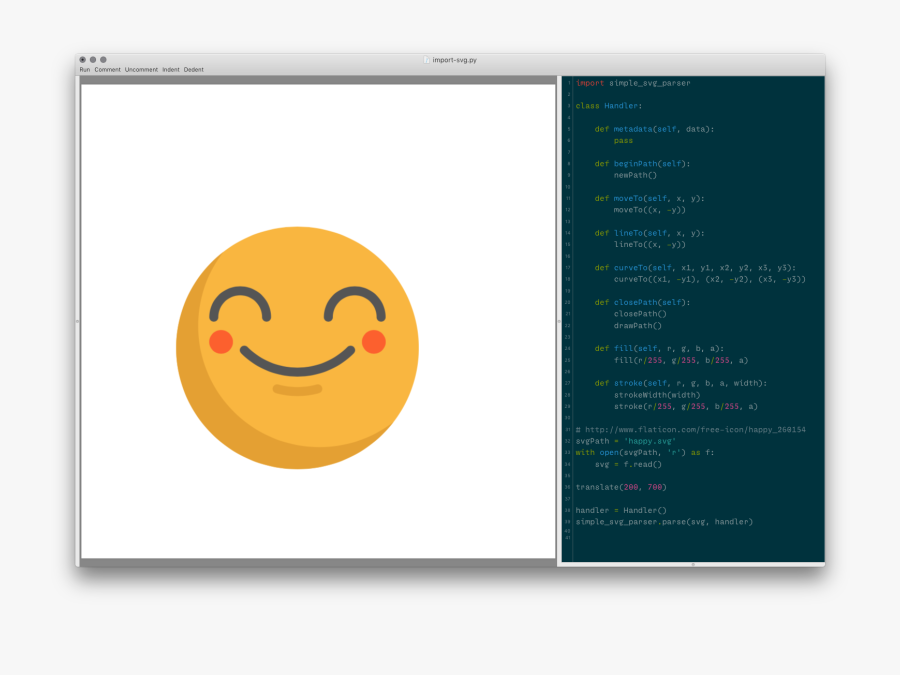Click the splitter handle between canvas and code

tap(558, 321)
